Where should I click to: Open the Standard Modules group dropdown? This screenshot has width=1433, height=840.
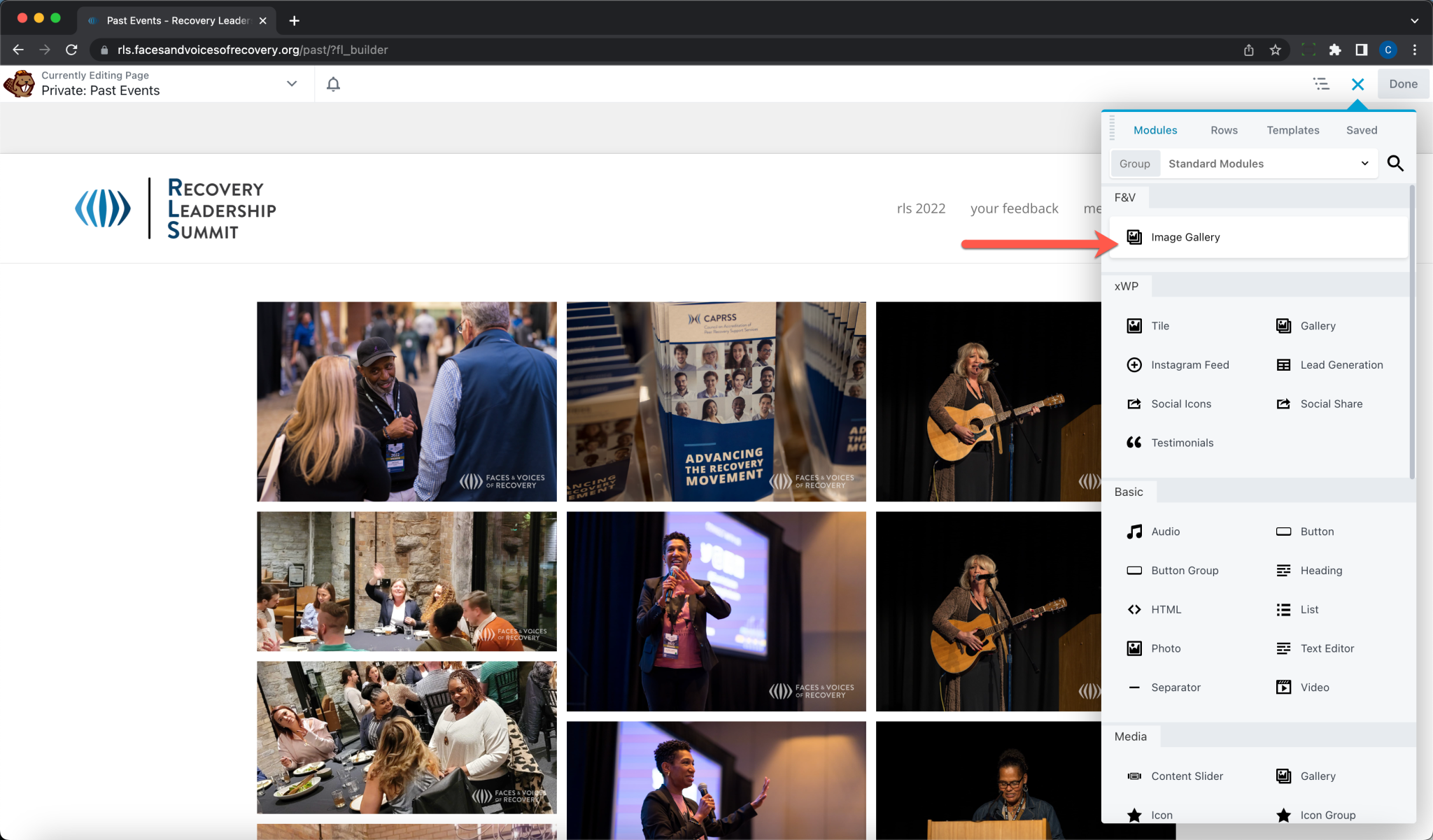tap(1268, 164)
